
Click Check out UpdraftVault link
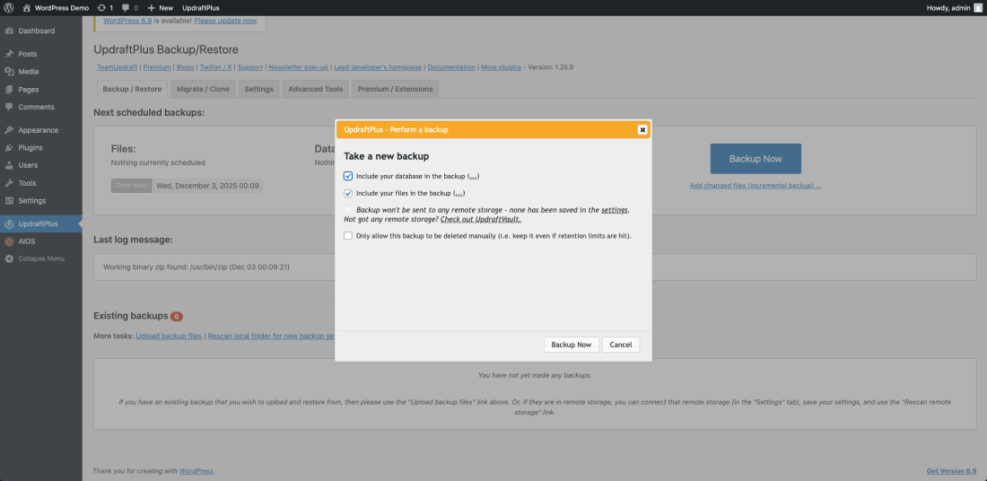tap(481, 219)
